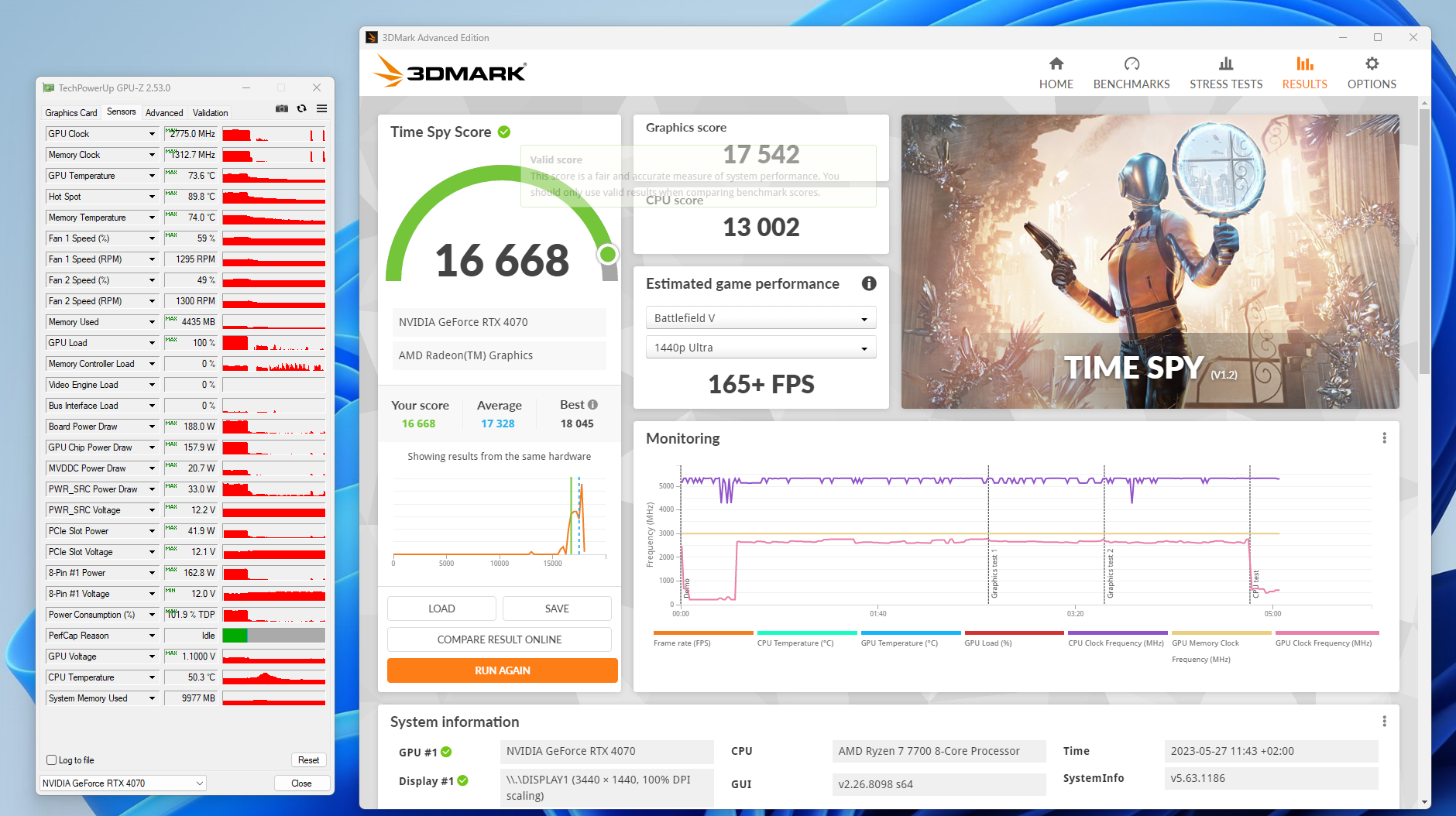The width and height of the screenshot is (1456, 816).
Task: Open the GPU-Z hamburger menu
Action: click(x=321, y=109)
